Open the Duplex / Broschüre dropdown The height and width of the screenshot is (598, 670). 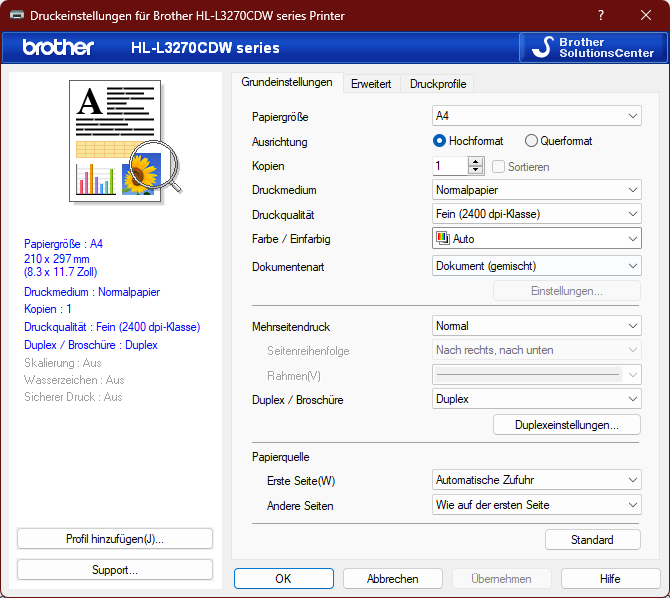click(536, 399)
